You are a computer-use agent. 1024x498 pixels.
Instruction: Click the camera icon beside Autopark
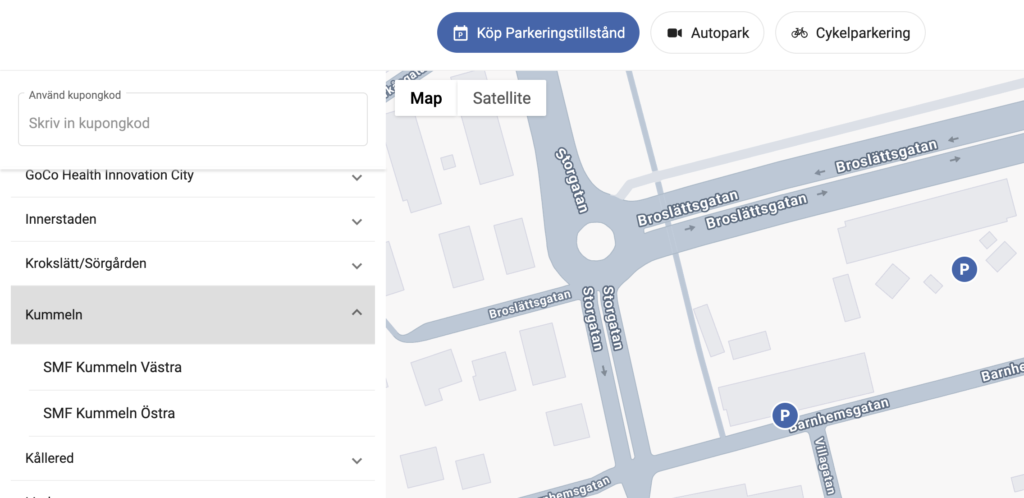pyautogui.click(x=674, y=33)
